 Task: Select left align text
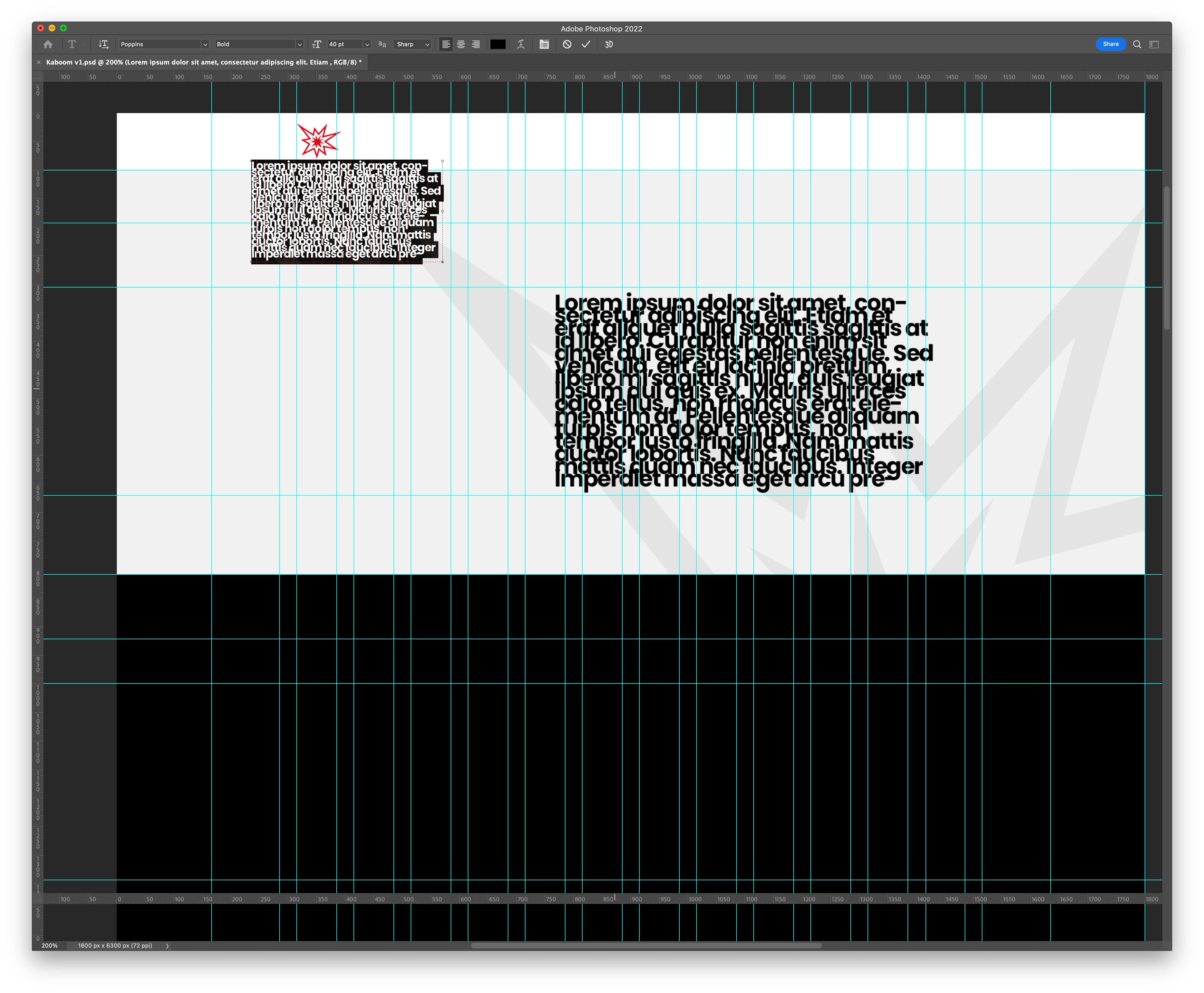tap(446, 44)
